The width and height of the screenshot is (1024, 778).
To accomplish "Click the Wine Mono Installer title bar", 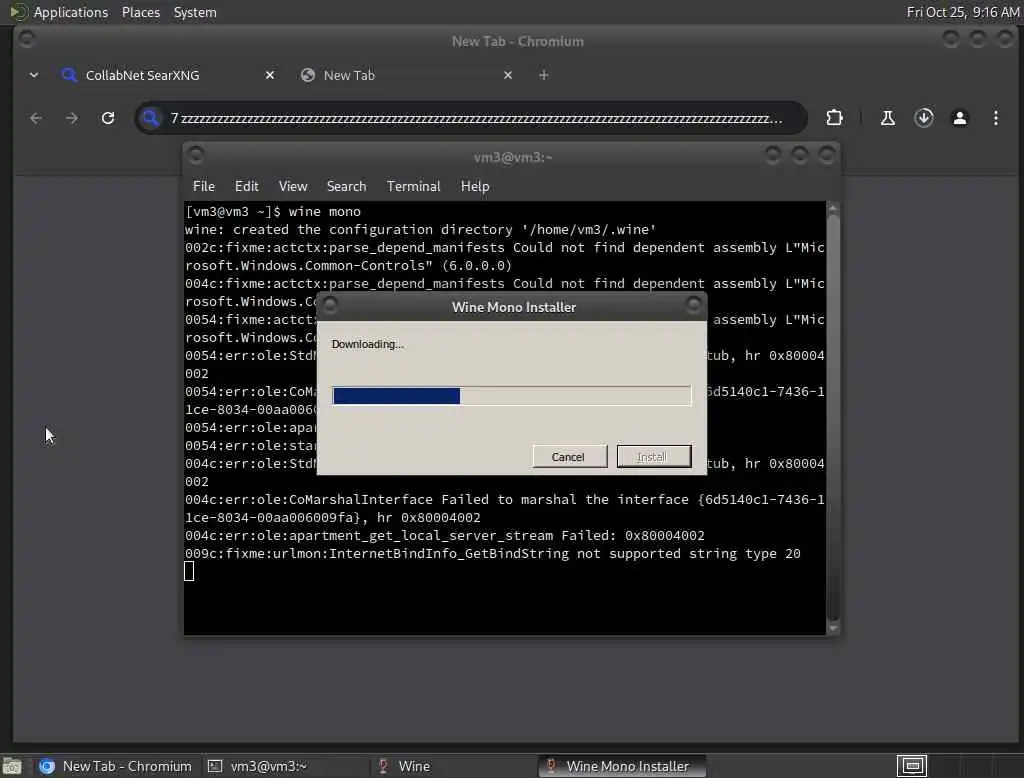I will [513, 307].
